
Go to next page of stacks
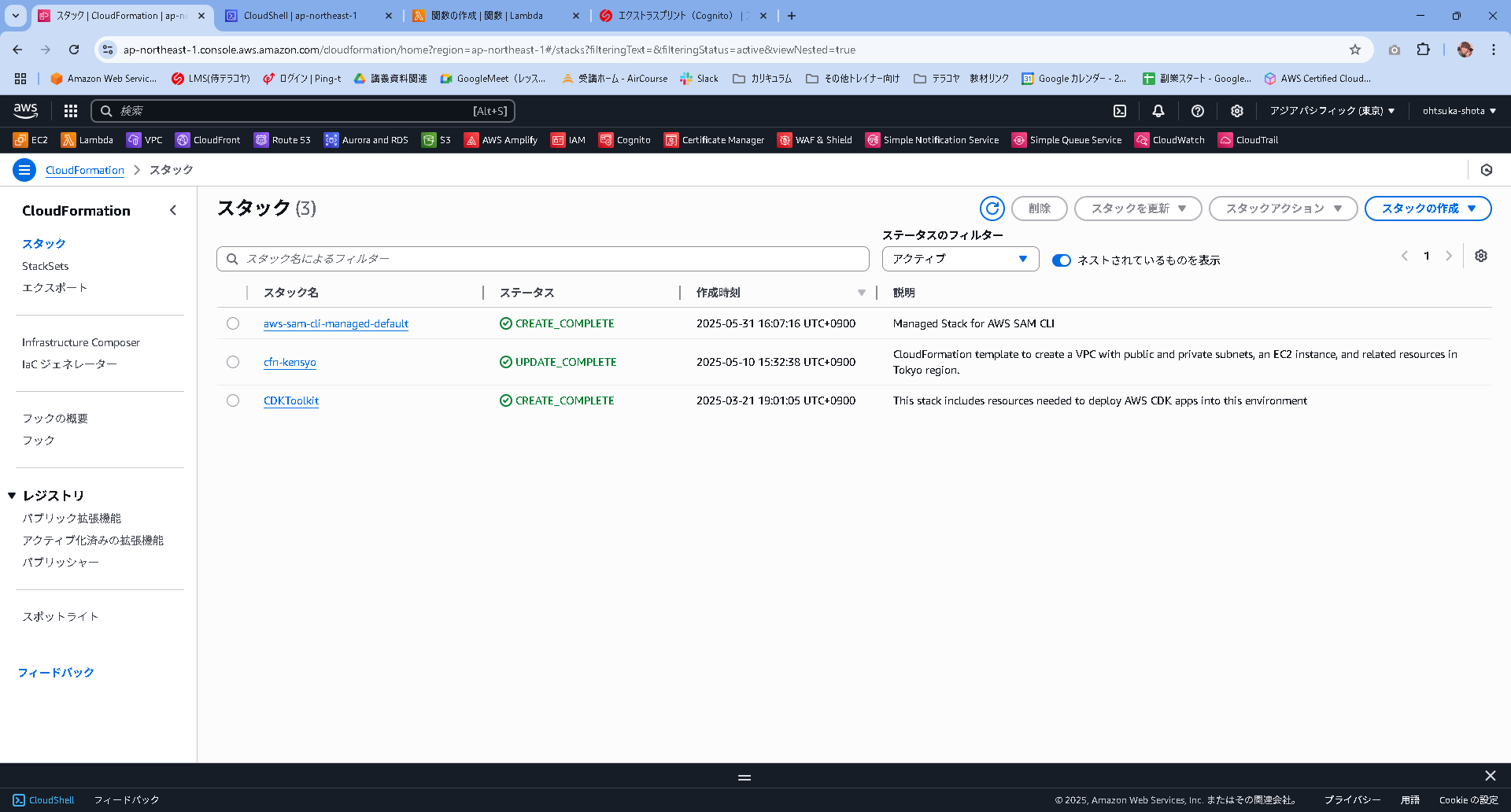1449,256
